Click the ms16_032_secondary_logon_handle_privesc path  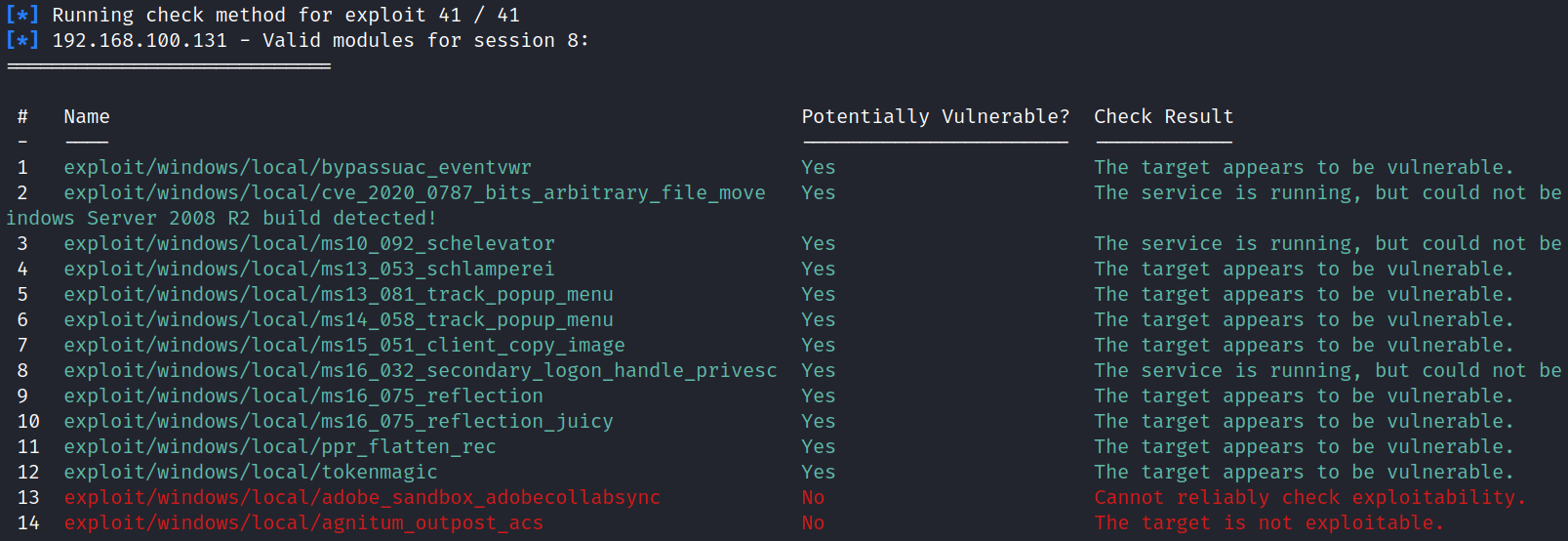coord(421,371)
